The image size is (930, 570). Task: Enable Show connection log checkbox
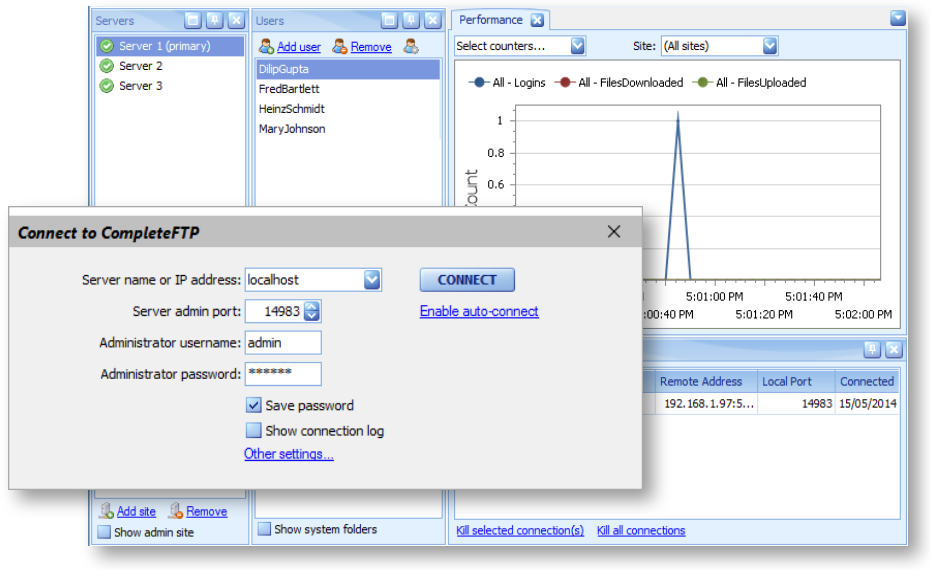click(253, 430)
